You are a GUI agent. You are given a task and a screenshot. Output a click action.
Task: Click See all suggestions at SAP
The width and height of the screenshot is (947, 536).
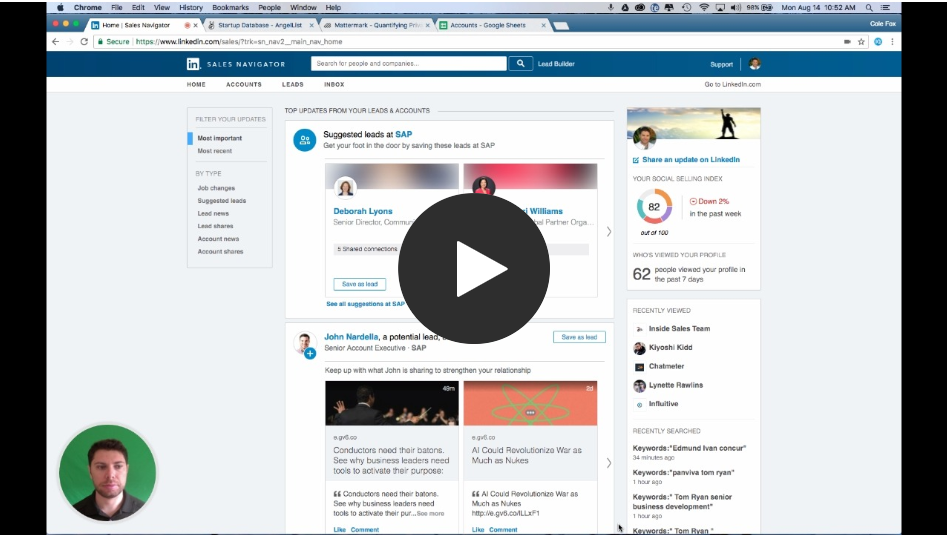pos(365,304)
